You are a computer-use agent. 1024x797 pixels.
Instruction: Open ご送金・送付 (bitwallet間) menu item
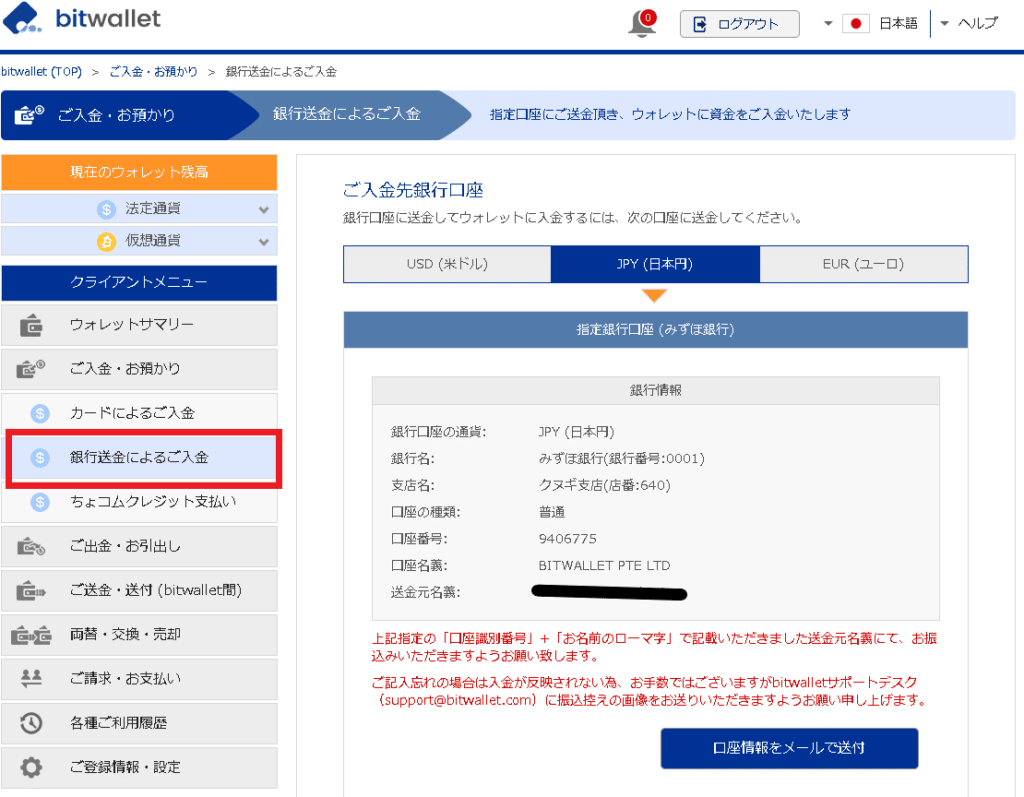[x=139, y=591]
